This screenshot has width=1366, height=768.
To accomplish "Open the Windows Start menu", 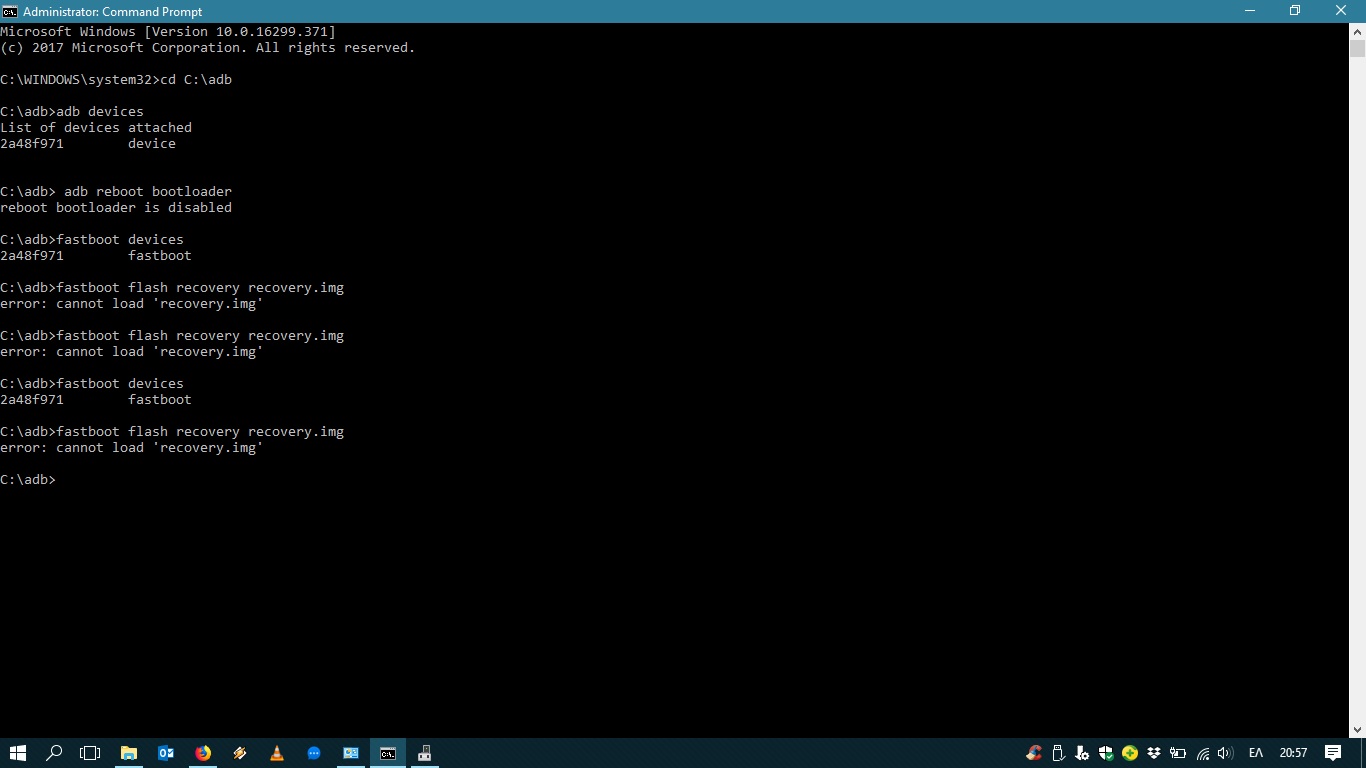I will click(18, 753).
